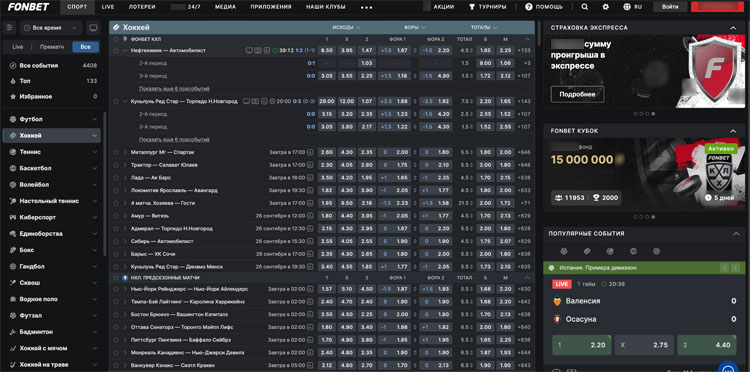750x372 pixels.
Task: Click the Подробнее button
Action: [x=577, y=94]
